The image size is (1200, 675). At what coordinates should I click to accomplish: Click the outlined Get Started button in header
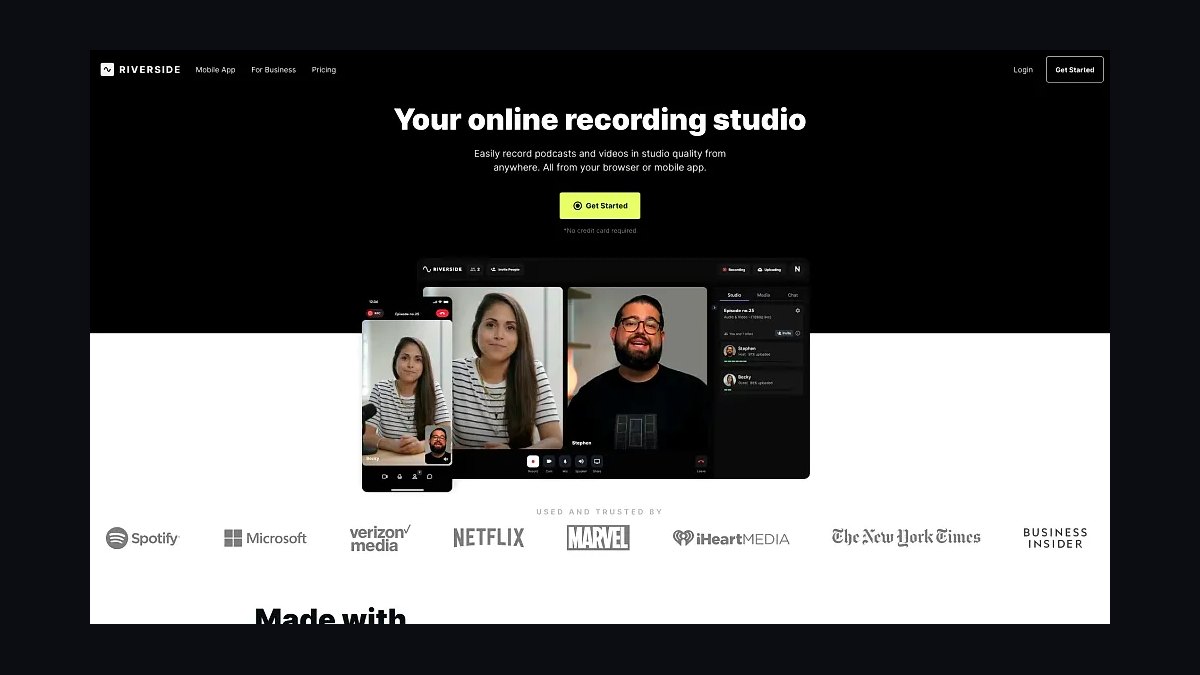1075,70
